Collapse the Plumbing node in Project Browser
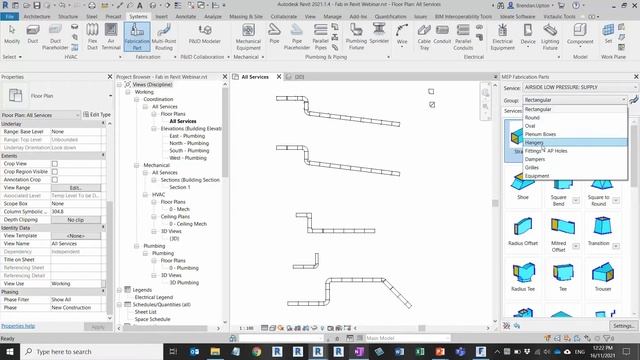 click(x=137, y=246)
